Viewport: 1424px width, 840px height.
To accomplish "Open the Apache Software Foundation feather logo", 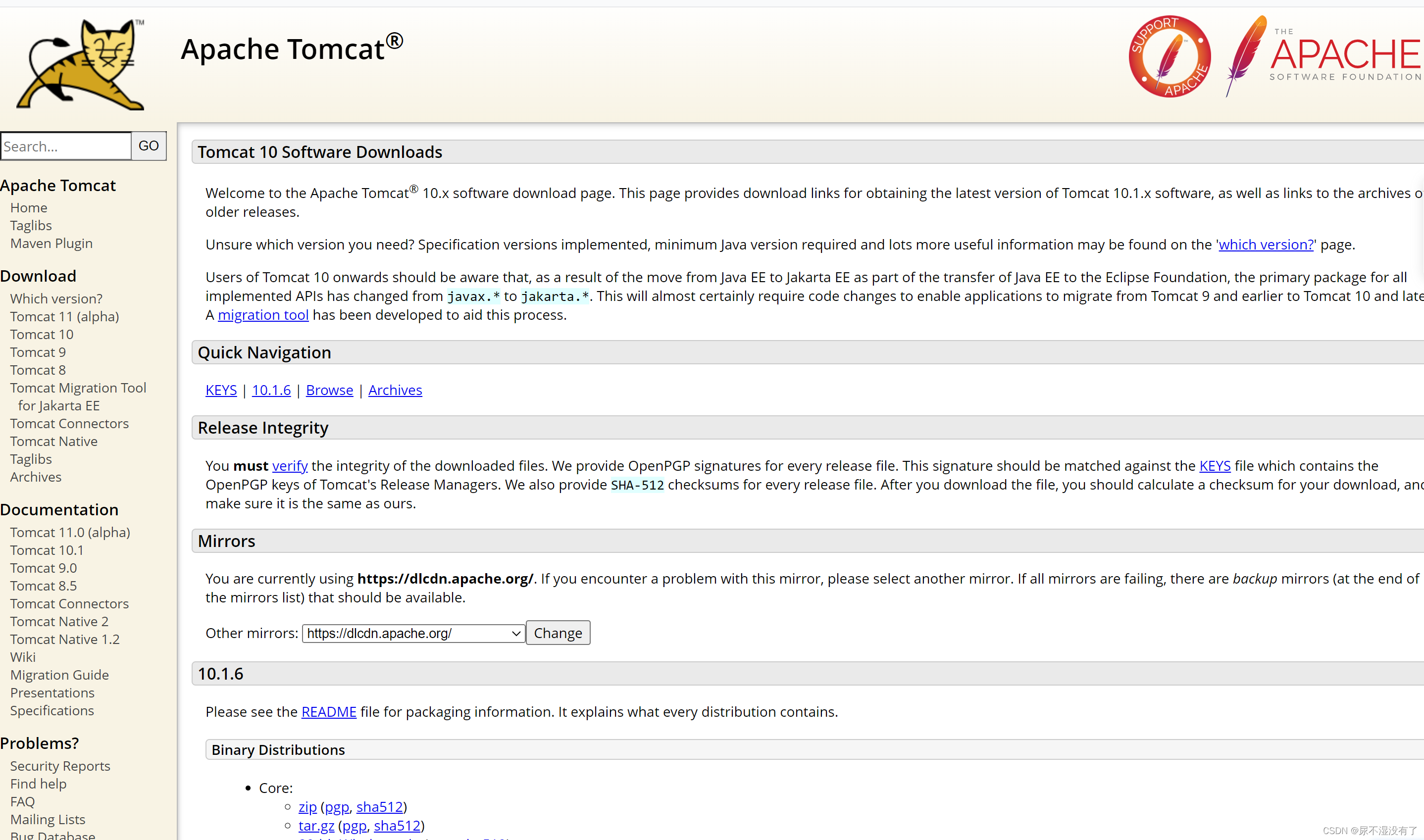I will [x=1325, y=56].
